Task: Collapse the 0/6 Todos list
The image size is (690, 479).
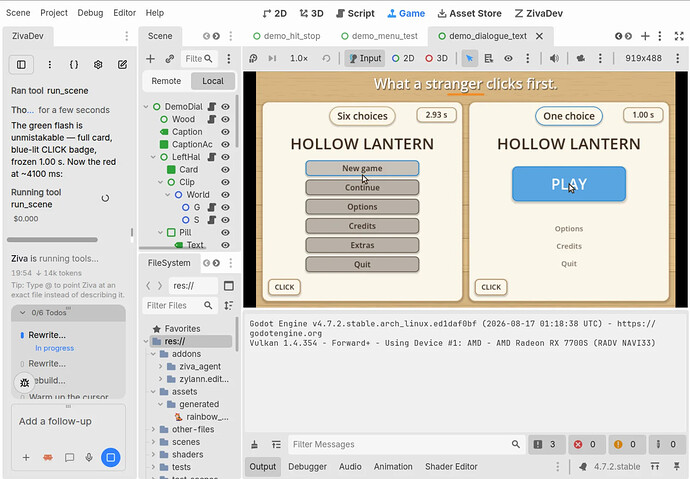Action: coord(22,313)
